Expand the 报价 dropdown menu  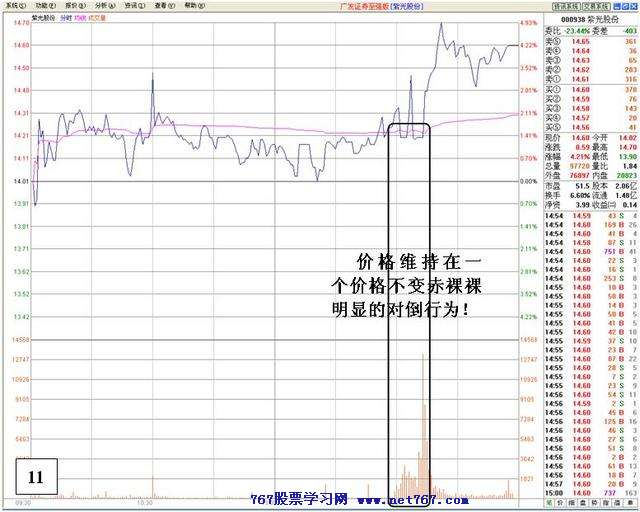[x=73, y=5]
